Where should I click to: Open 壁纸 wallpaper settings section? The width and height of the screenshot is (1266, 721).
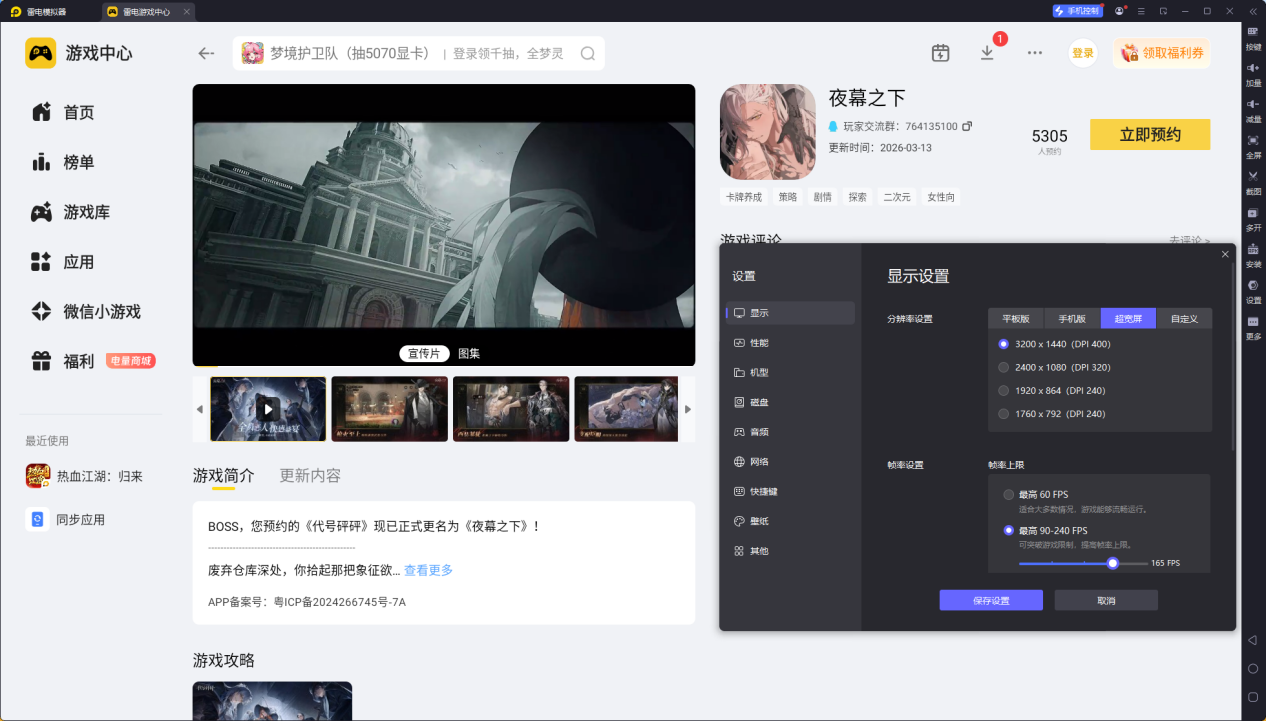(x=790, y=521)
